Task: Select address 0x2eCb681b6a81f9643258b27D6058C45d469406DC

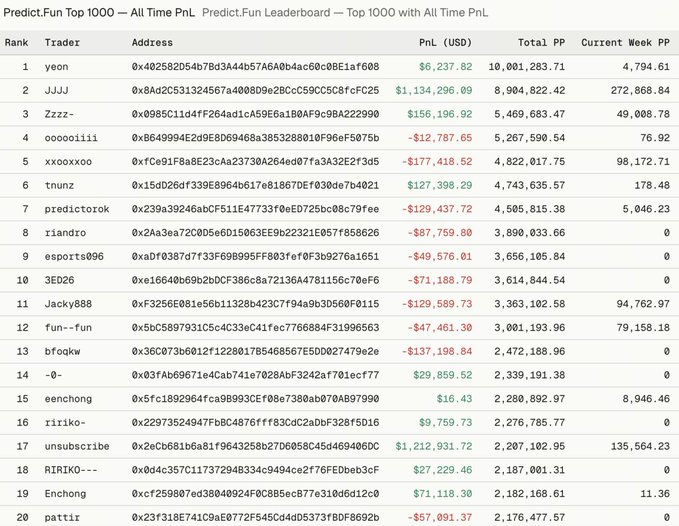Action: tap(255, 446)
